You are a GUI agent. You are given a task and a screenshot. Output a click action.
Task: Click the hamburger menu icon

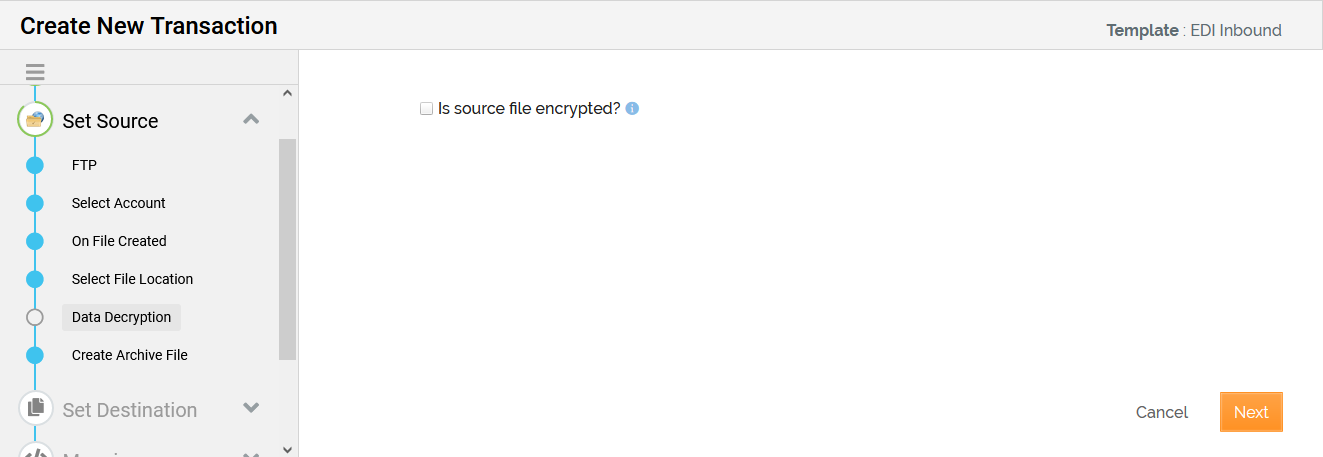pos(35,72)
